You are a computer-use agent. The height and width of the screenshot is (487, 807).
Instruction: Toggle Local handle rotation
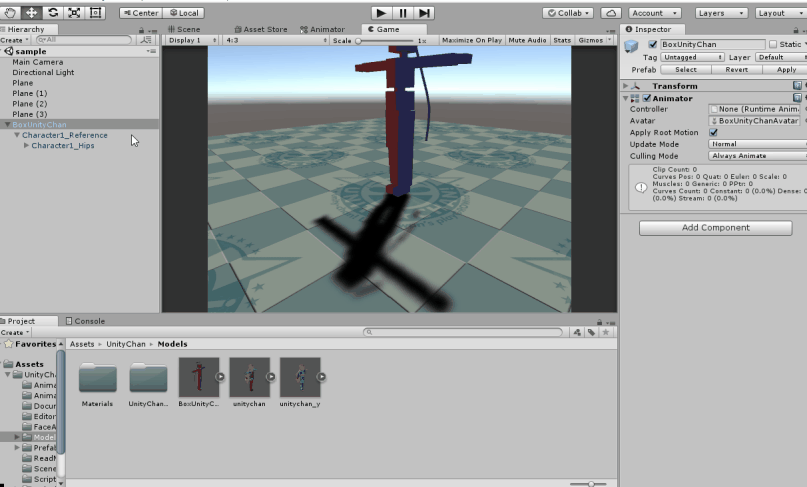184,13
